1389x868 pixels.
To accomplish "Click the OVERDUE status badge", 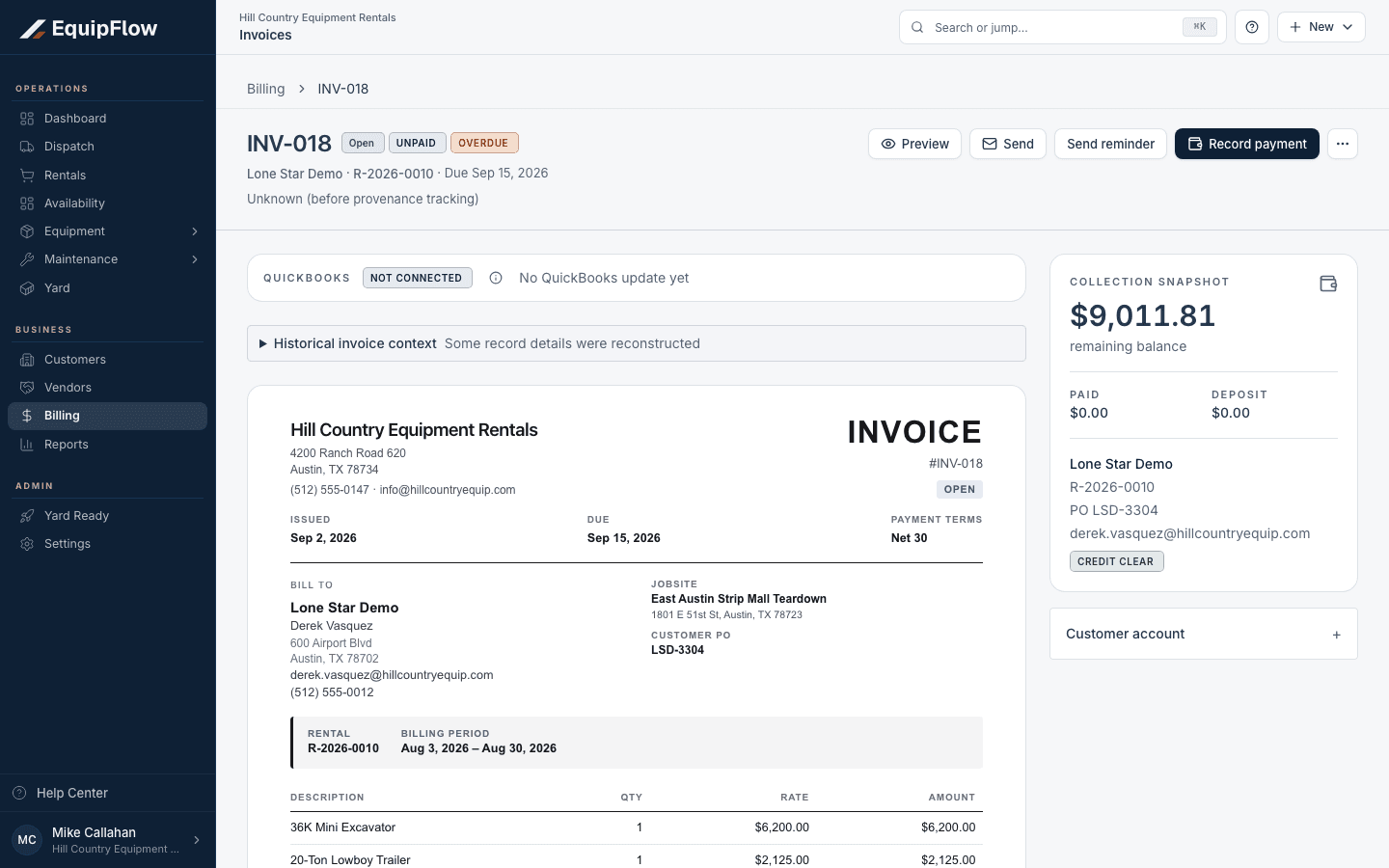I will click(484, 143).
